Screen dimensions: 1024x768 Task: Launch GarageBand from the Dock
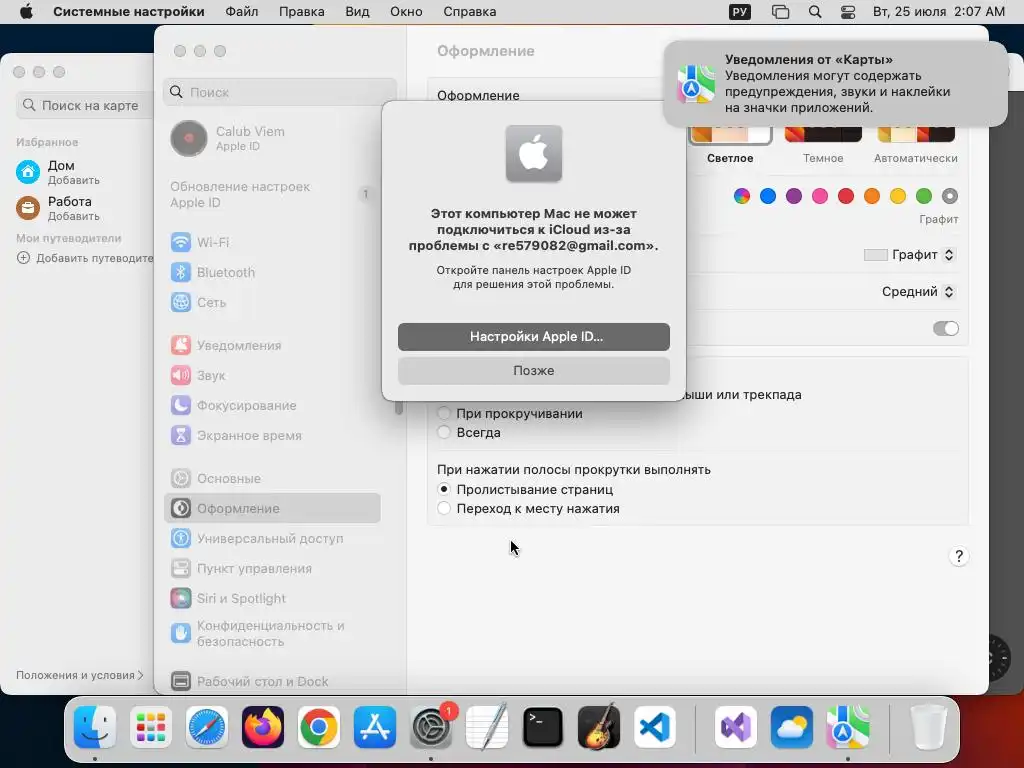click(599, 727)
